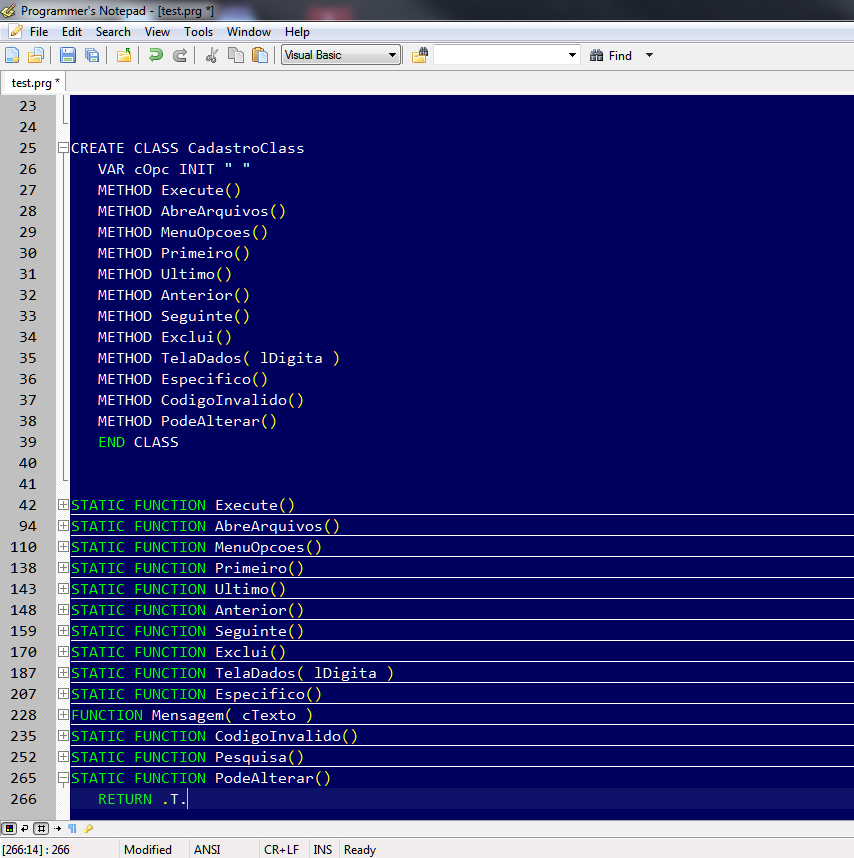
Task: Collapse the CadastroClass class block
Action: (x=63, y=148)
